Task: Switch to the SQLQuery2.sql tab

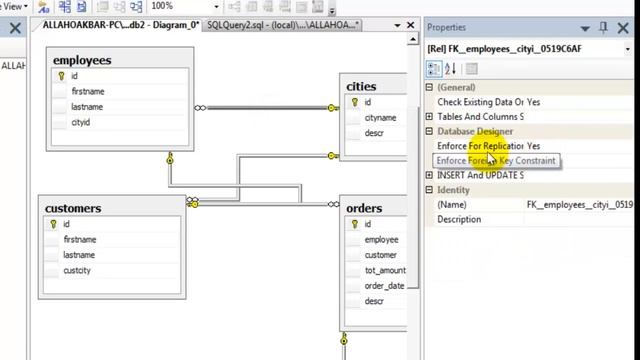Action: pyautogui.click(x=282, y=25)
